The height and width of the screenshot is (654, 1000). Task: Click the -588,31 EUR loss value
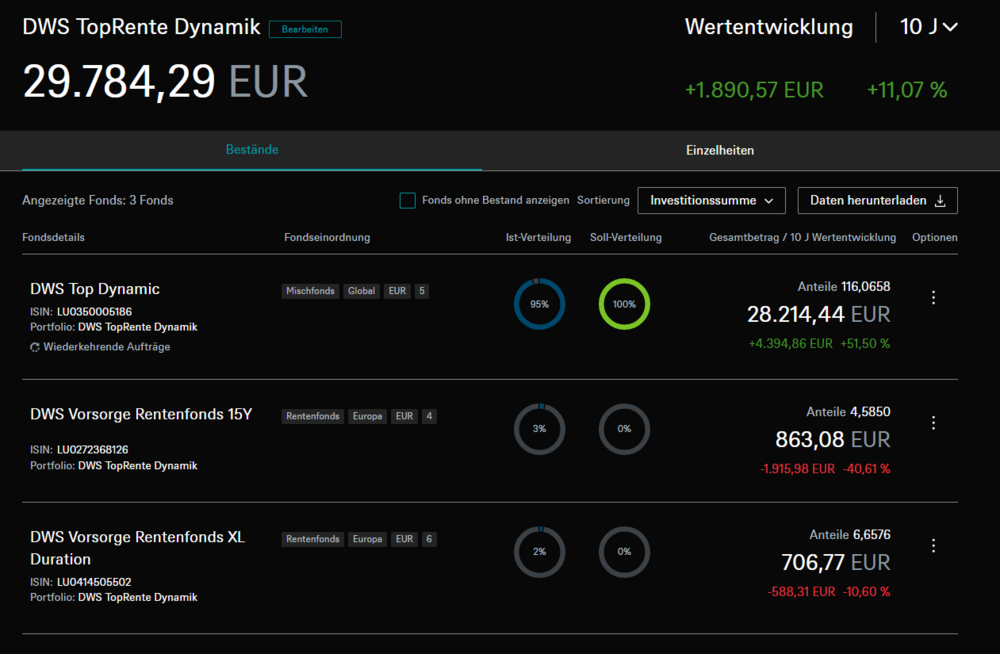click(801, 592)
